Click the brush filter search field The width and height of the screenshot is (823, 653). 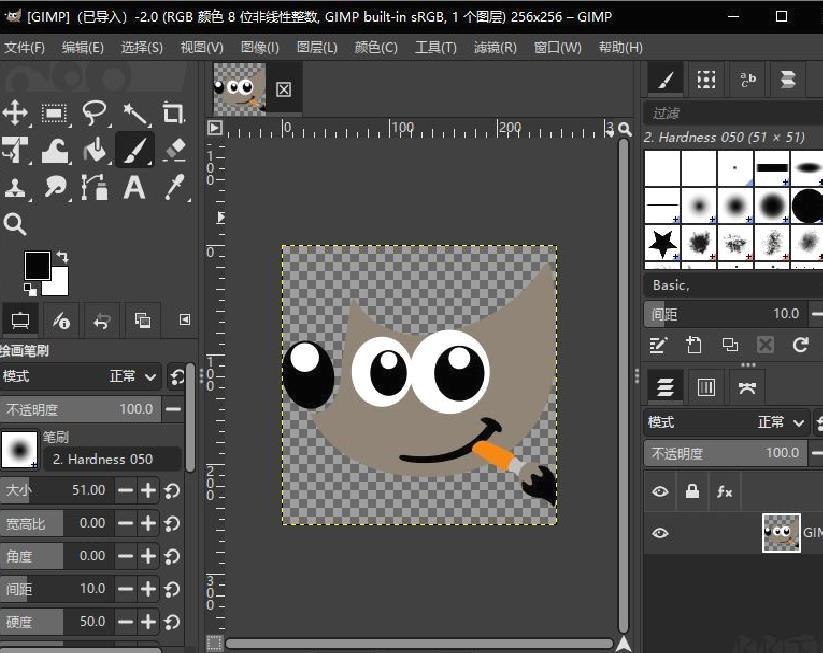[733, 113]
